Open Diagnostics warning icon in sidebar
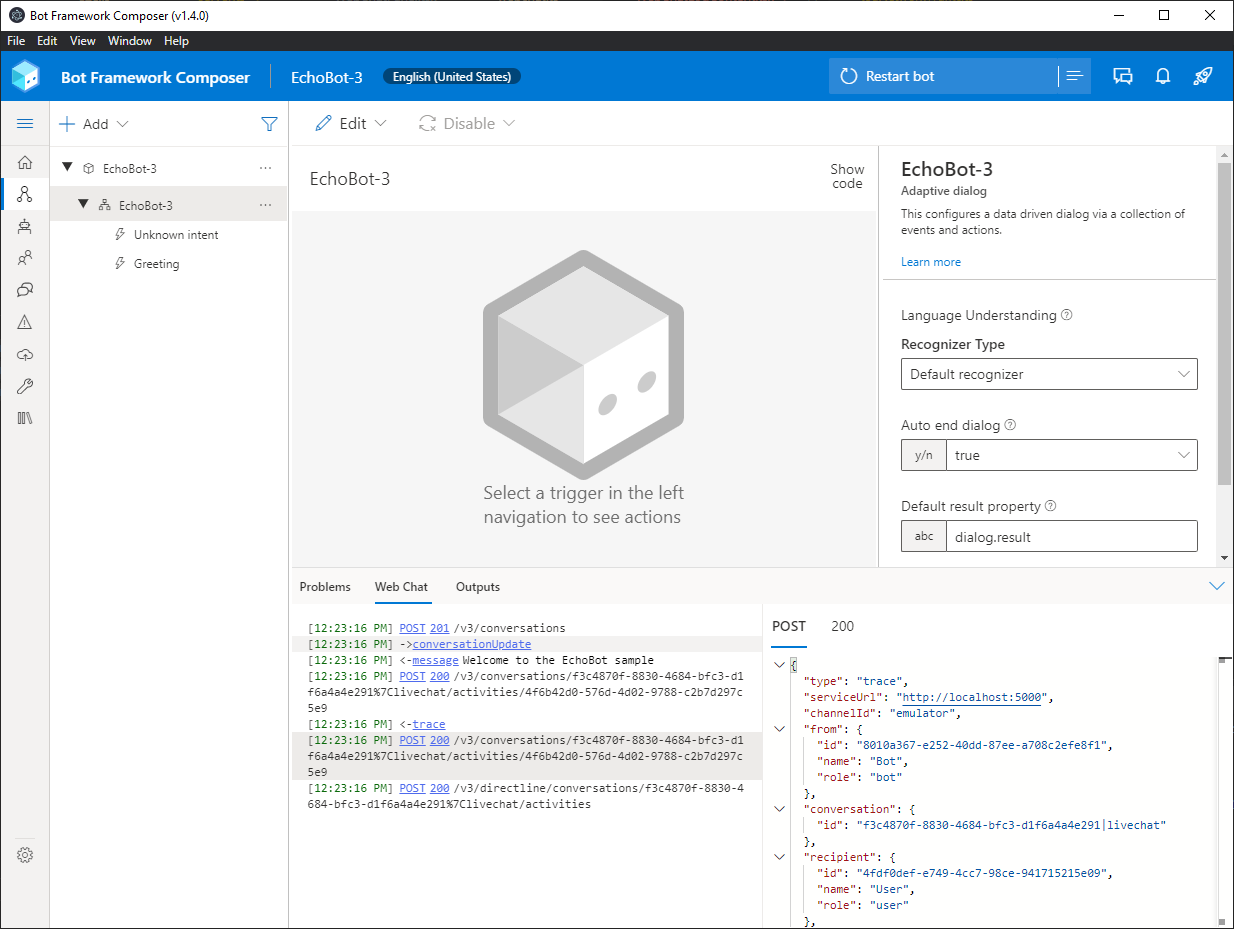The height and width of the screenshot is (929, 1234). pyautogui.click(x=25, y=322)
